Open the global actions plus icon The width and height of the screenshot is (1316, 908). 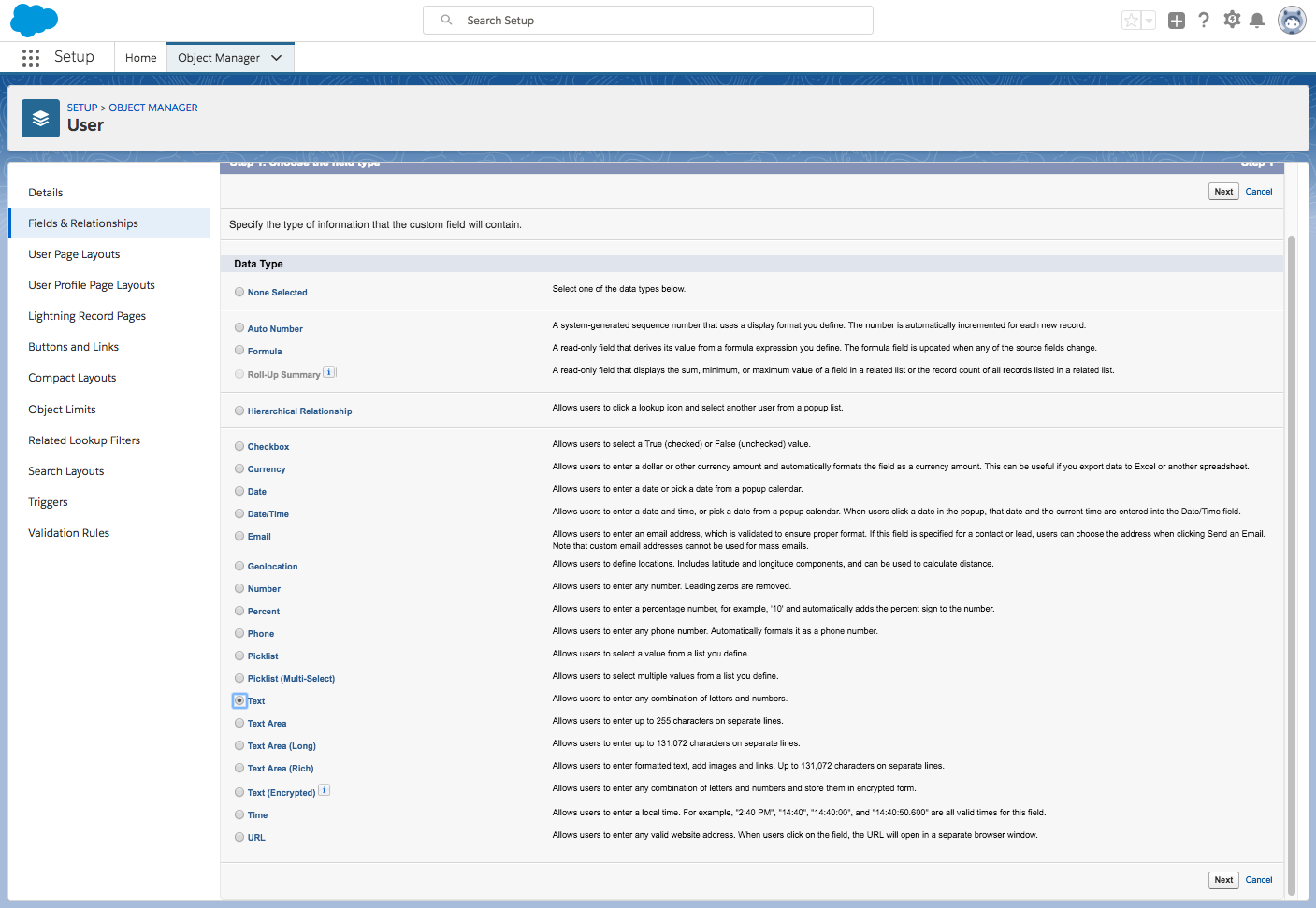[x=1177, y=21]
